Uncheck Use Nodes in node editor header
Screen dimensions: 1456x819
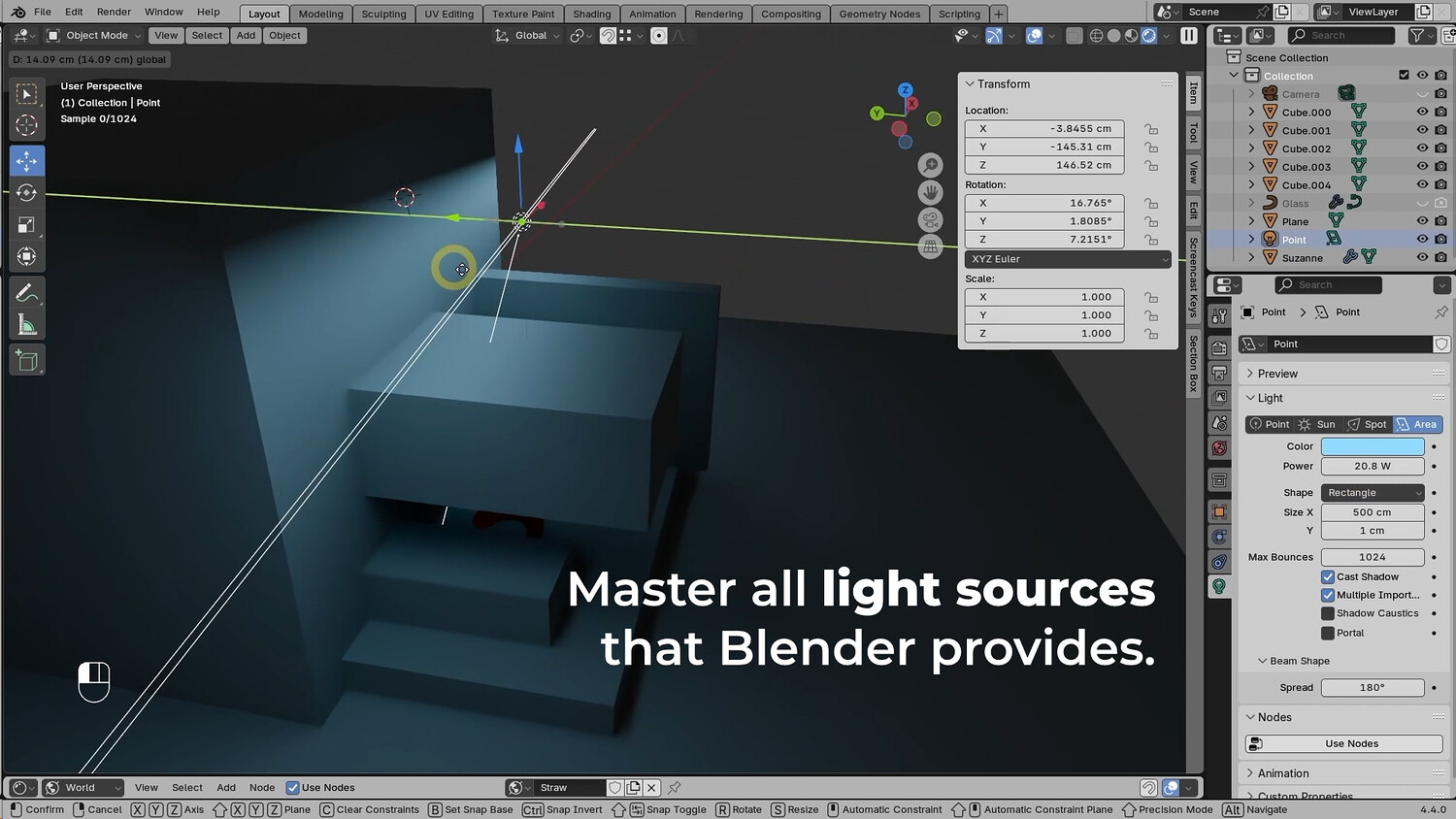pos(292,788)
